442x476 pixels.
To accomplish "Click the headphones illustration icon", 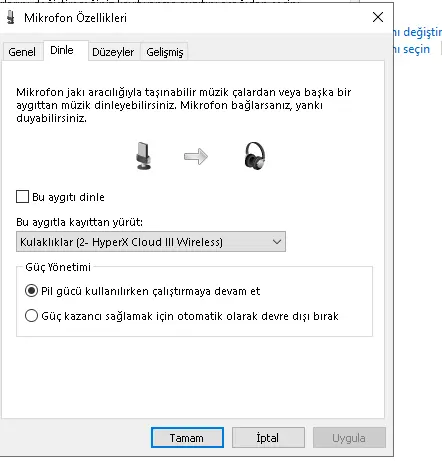I will point(255,156).
